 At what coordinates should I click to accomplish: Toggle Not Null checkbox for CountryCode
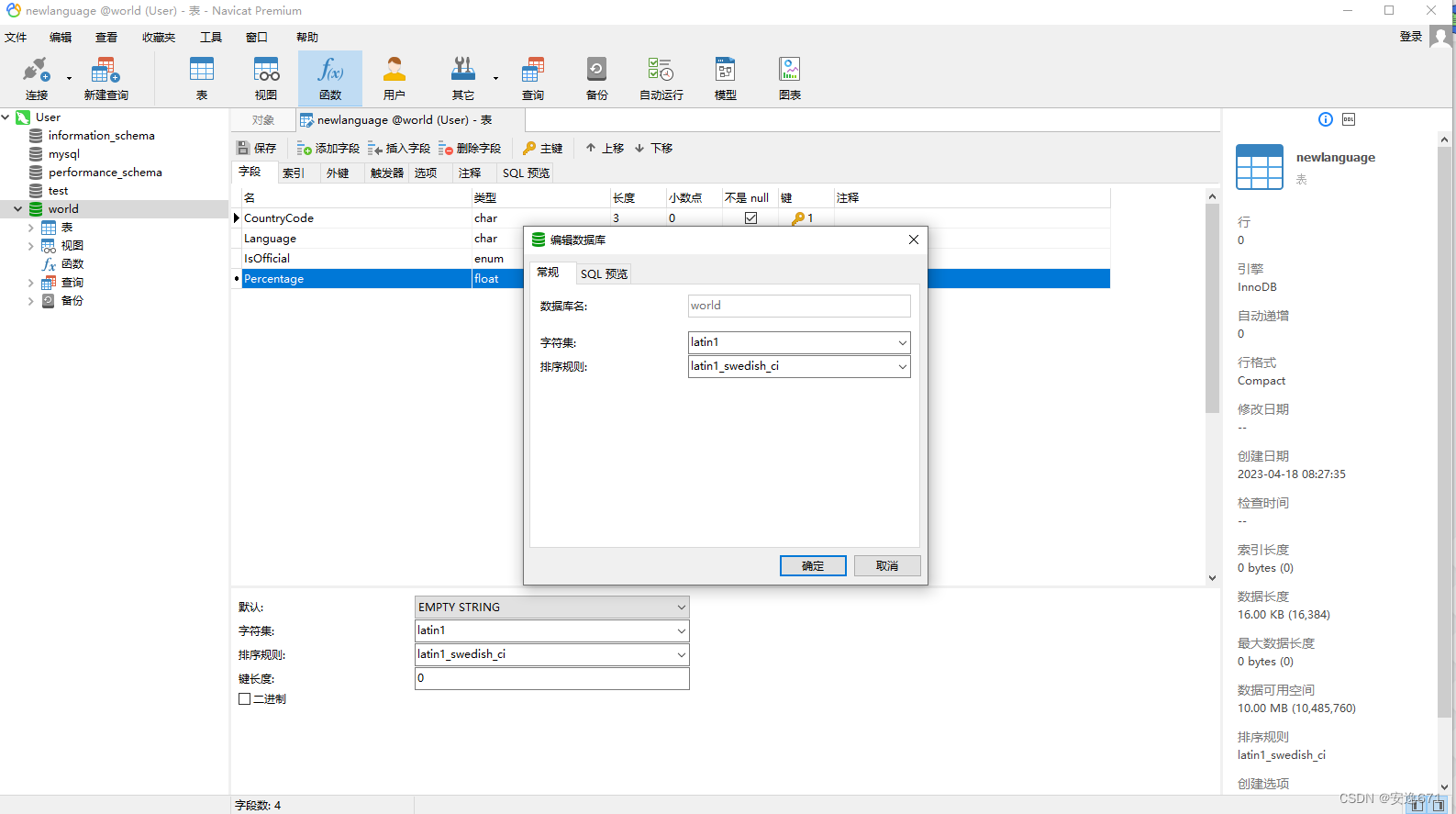[750, 218]
